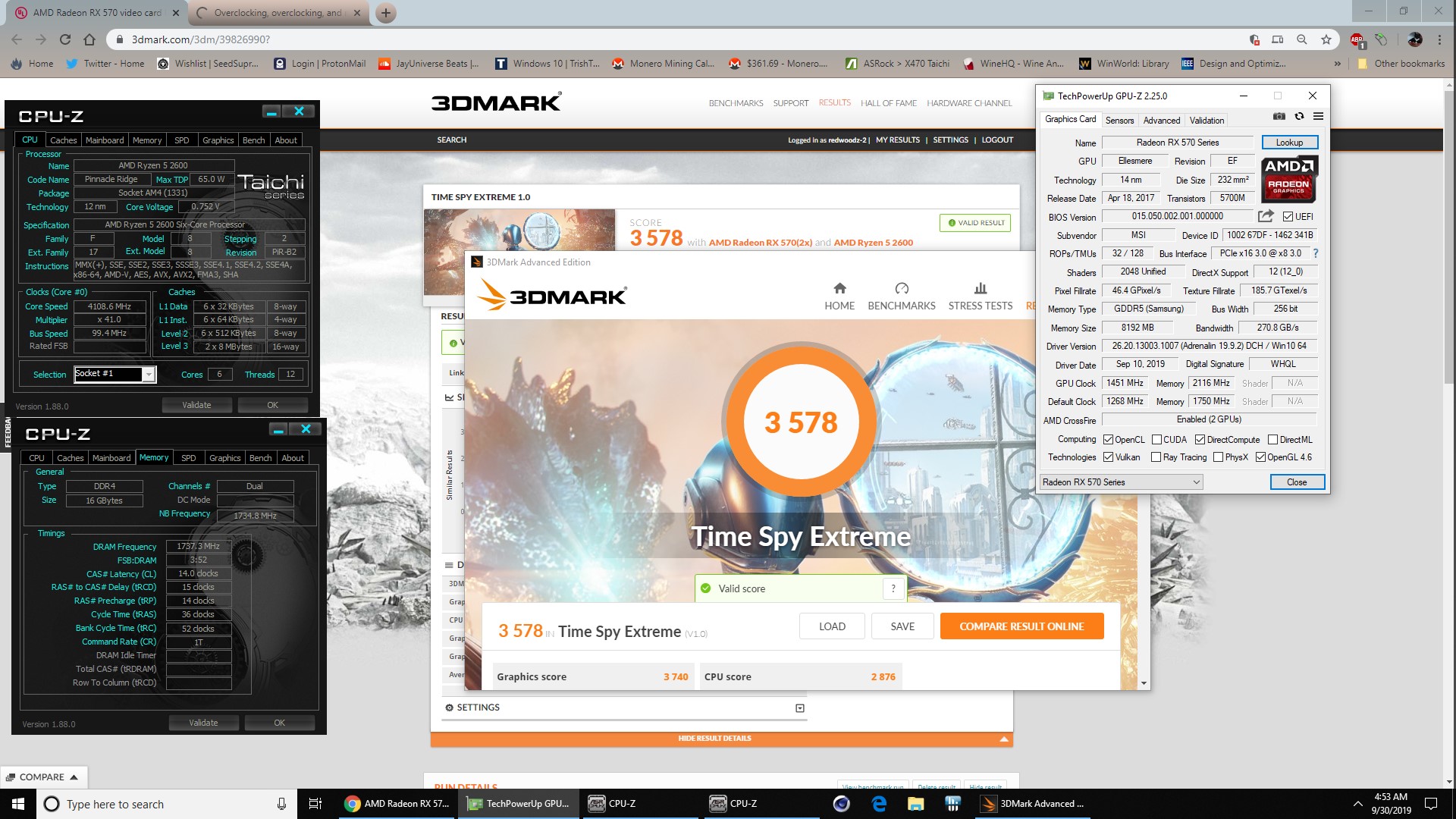
Task: Open the Bench tab in top CPU-Z window
Action: [x=254, y=140]
